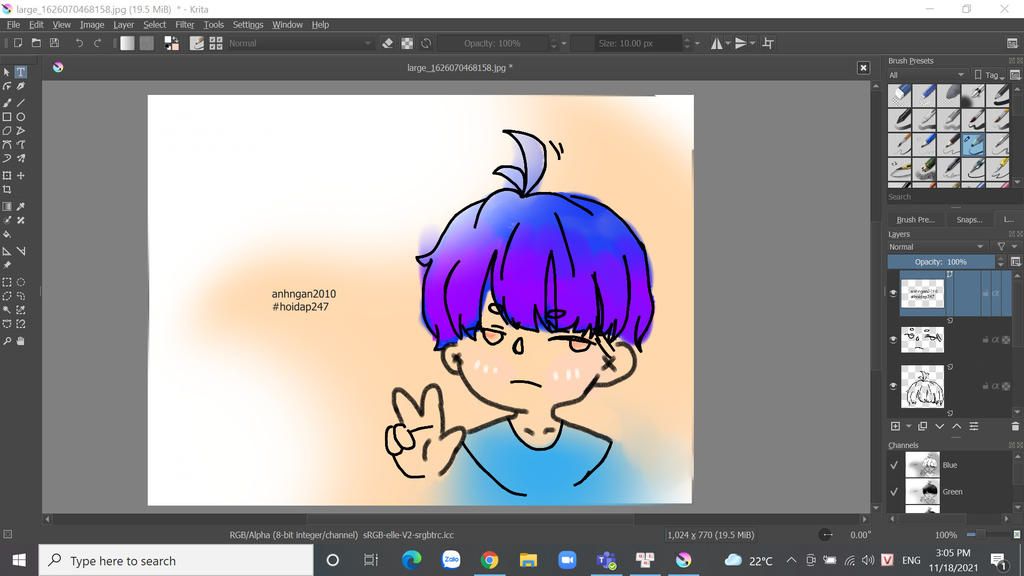Click reload original preset icon
The width and height of the screenshot is (1024, 576).
point(426,43)
